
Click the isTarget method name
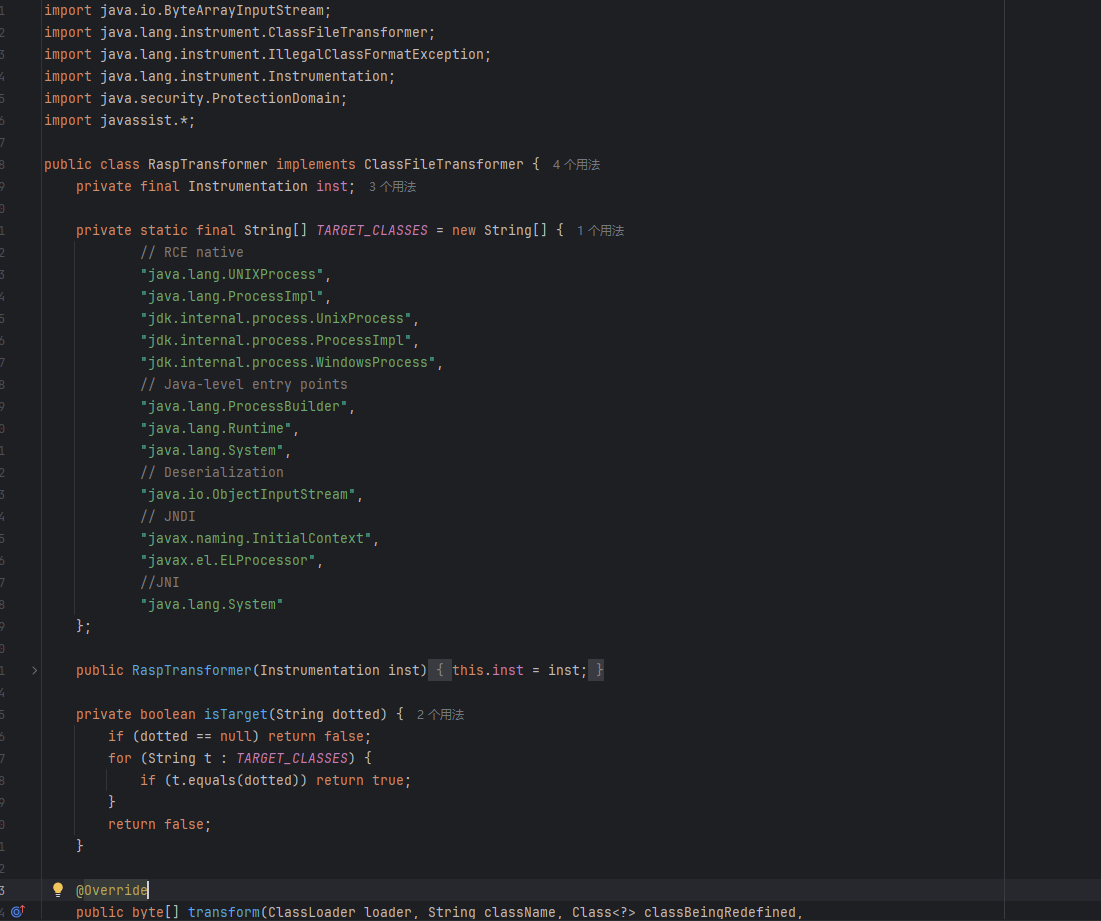[236, 714]
